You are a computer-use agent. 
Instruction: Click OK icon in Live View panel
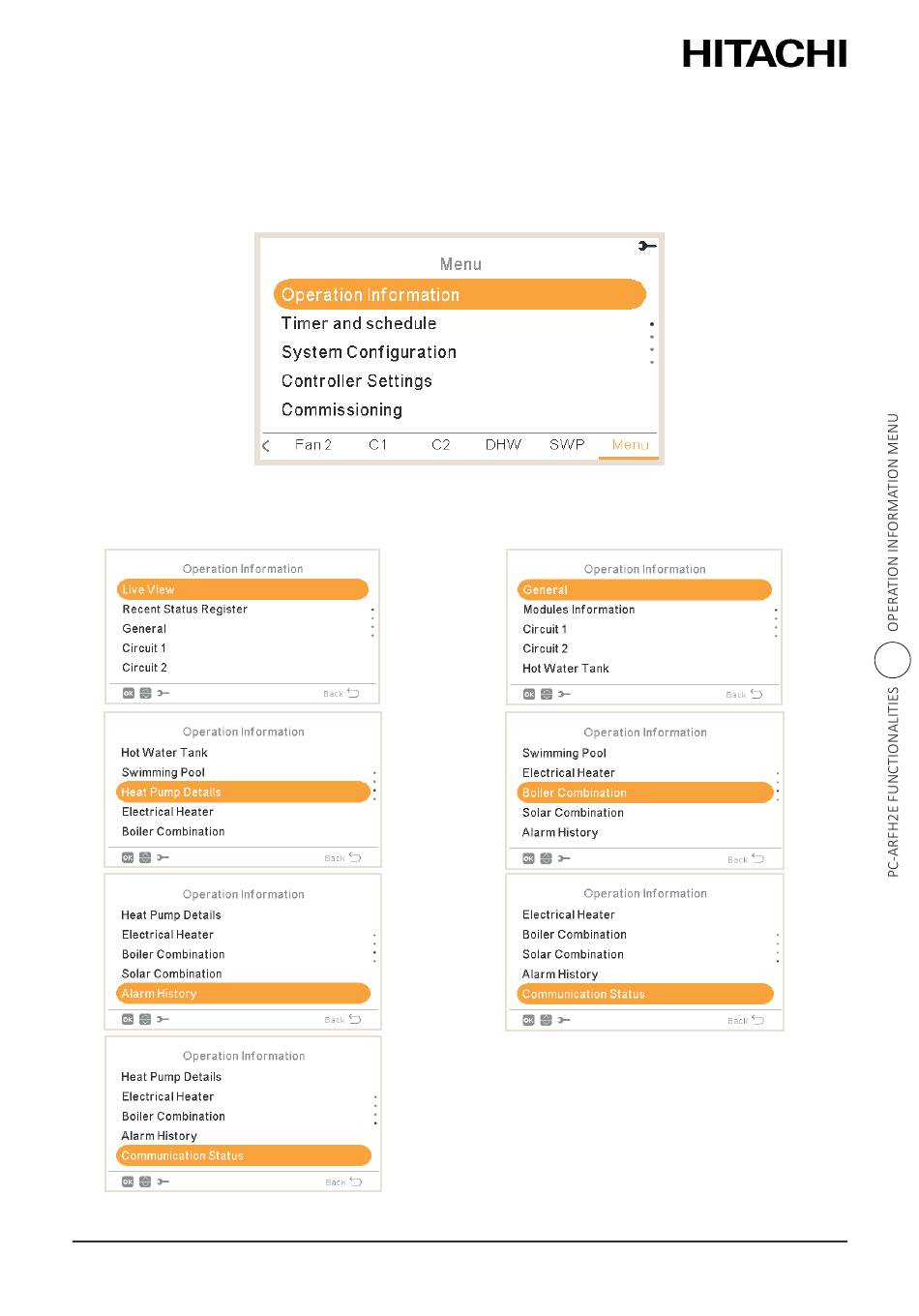[x=128, y=693]
